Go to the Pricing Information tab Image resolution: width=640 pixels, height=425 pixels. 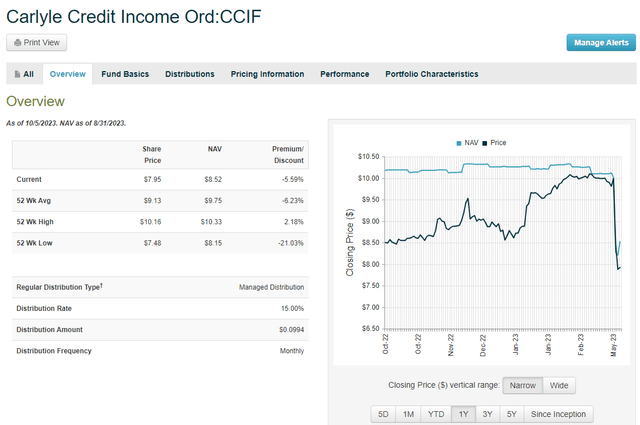click(x=267, y=74)
